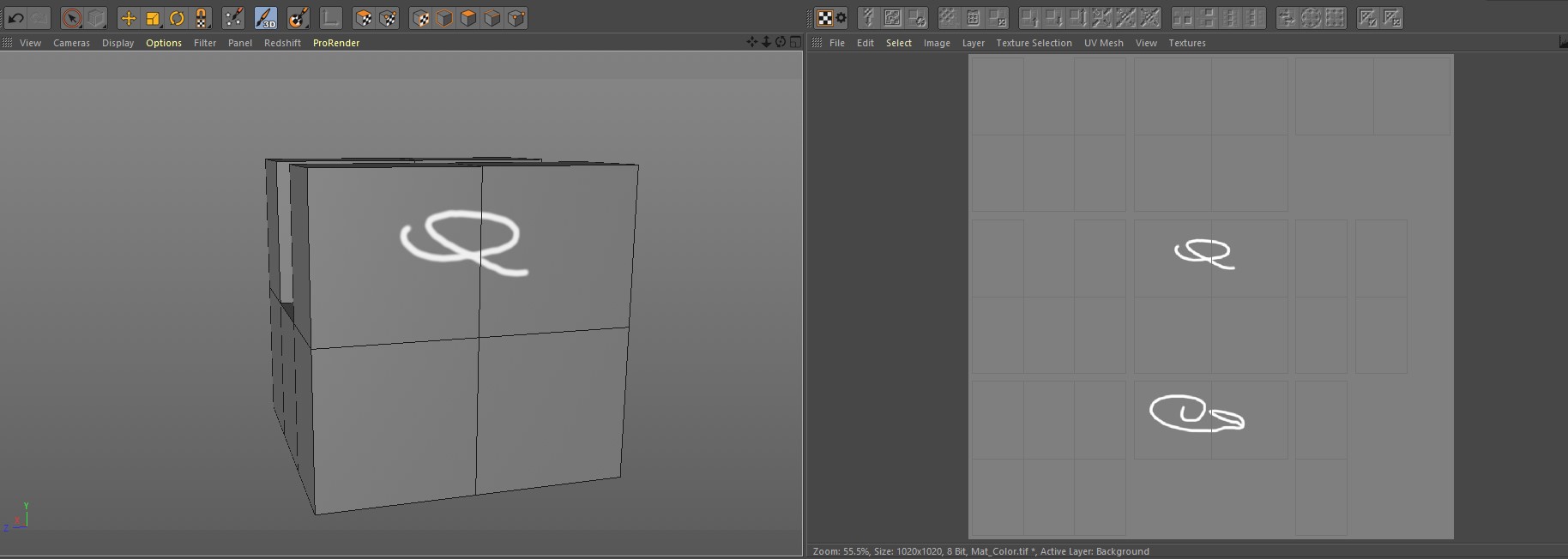Toggle the 3D paint brush mode
The height and width of the screenshot is (559, 1568).
point(266,18)
